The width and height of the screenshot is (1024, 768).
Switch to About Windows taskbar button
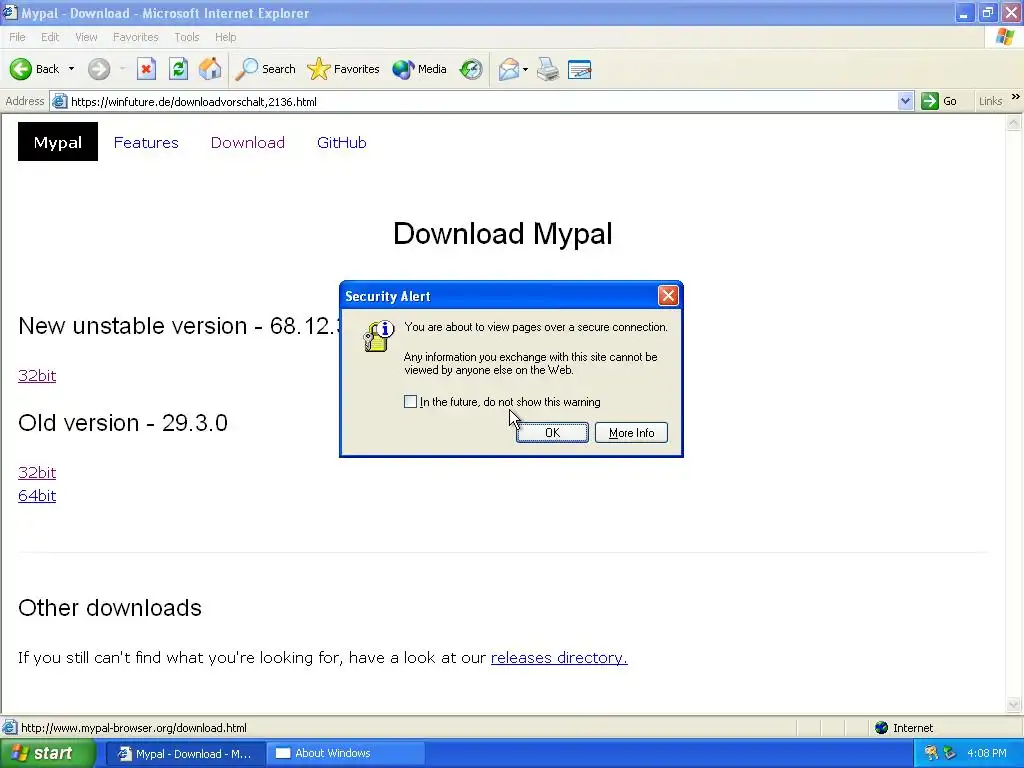point(345,754)
